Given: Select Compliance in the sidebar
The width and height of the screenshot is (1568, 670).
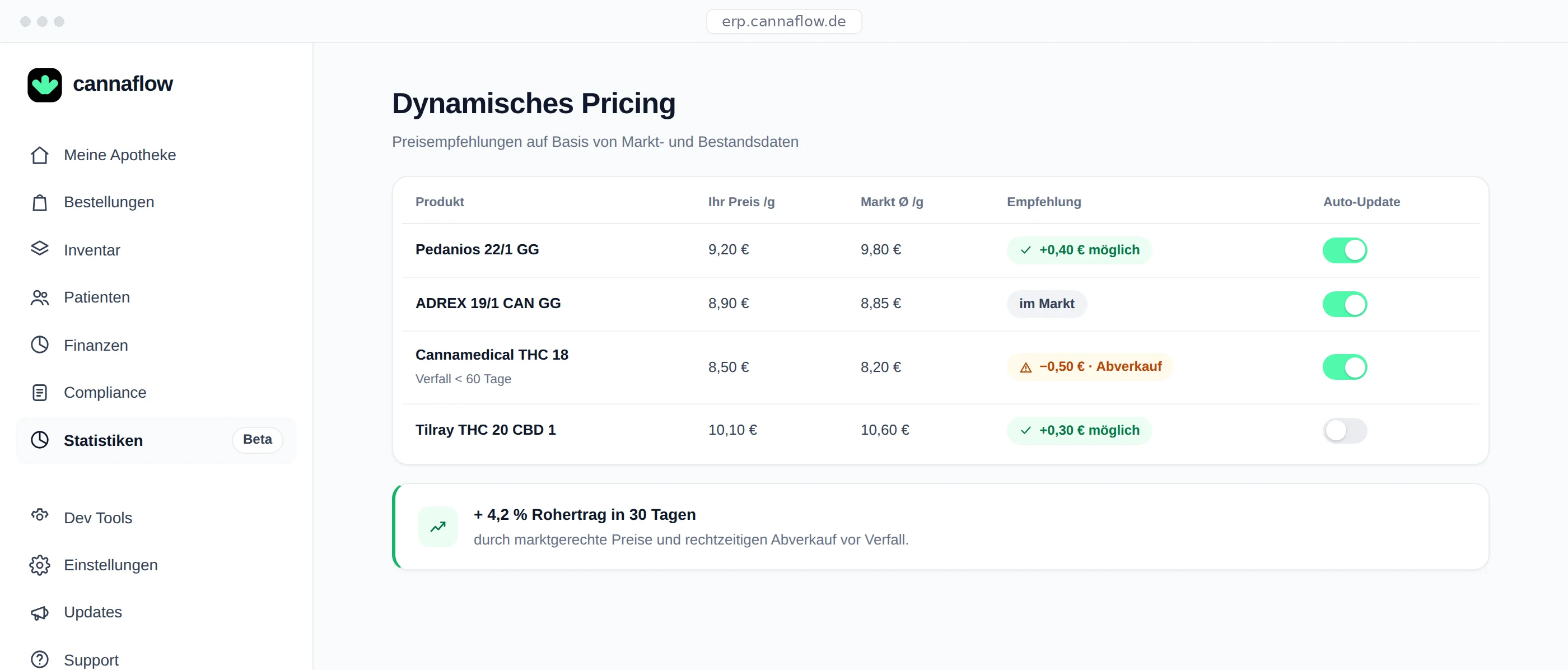Looking at the screenshot, I should [x=156, y=392].
